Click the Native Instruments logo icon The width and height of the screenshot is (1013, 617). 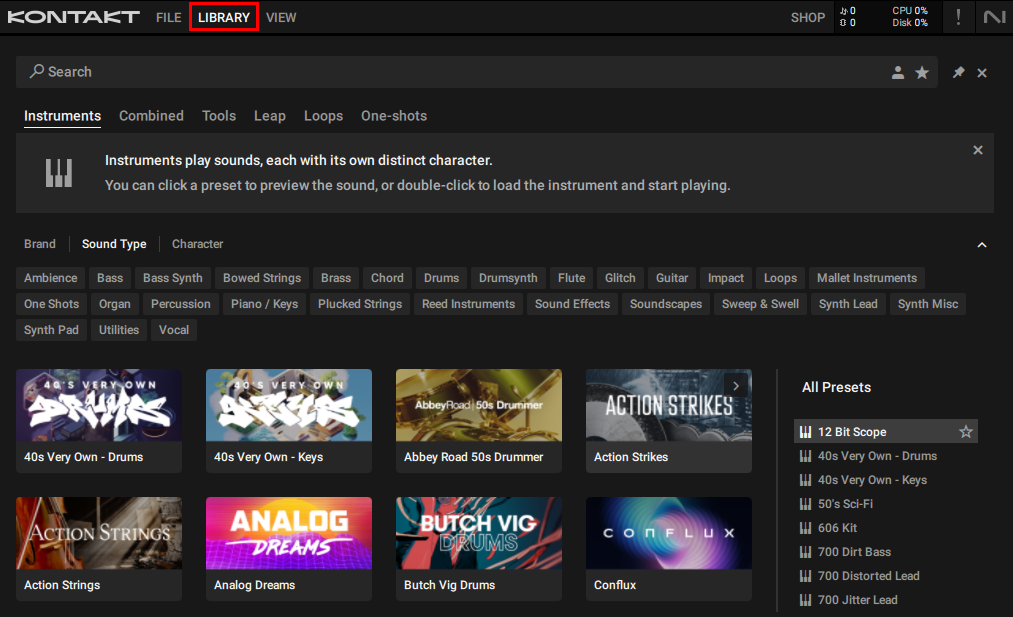tap(994, 17)
